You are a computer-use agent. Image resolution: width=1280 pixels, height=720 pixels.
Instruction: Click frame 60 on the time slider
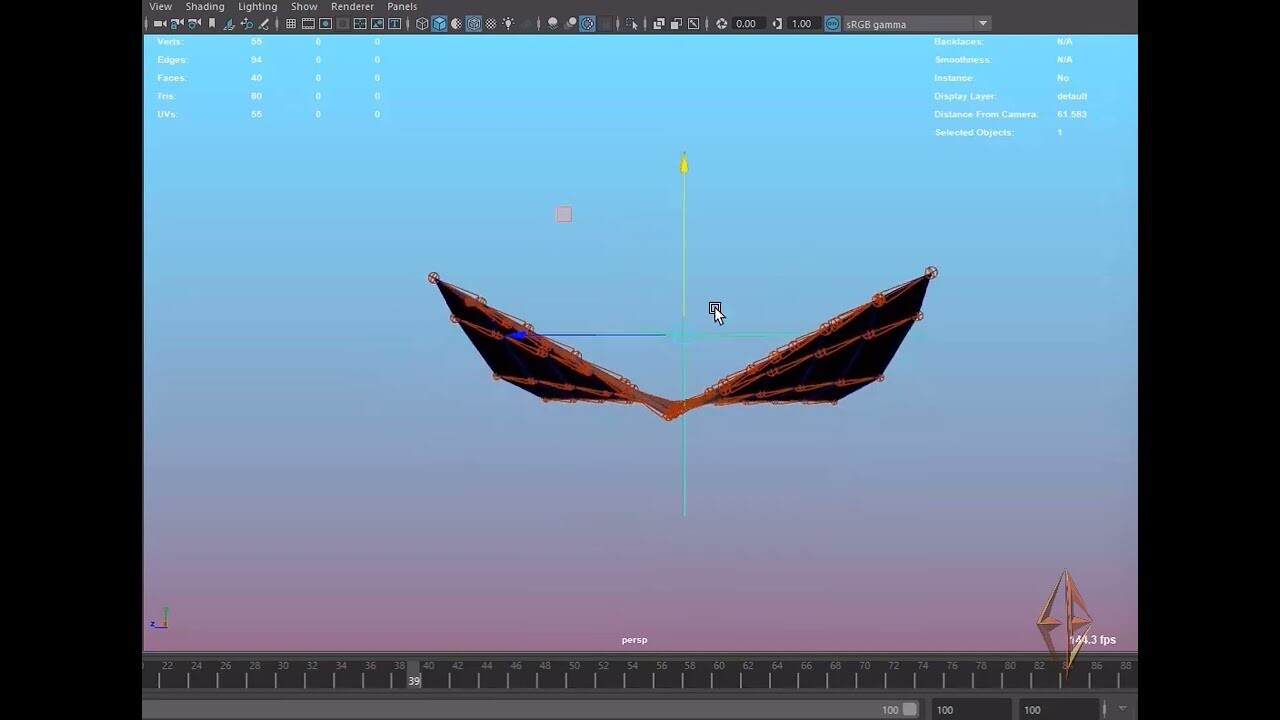tap(718, 676)
